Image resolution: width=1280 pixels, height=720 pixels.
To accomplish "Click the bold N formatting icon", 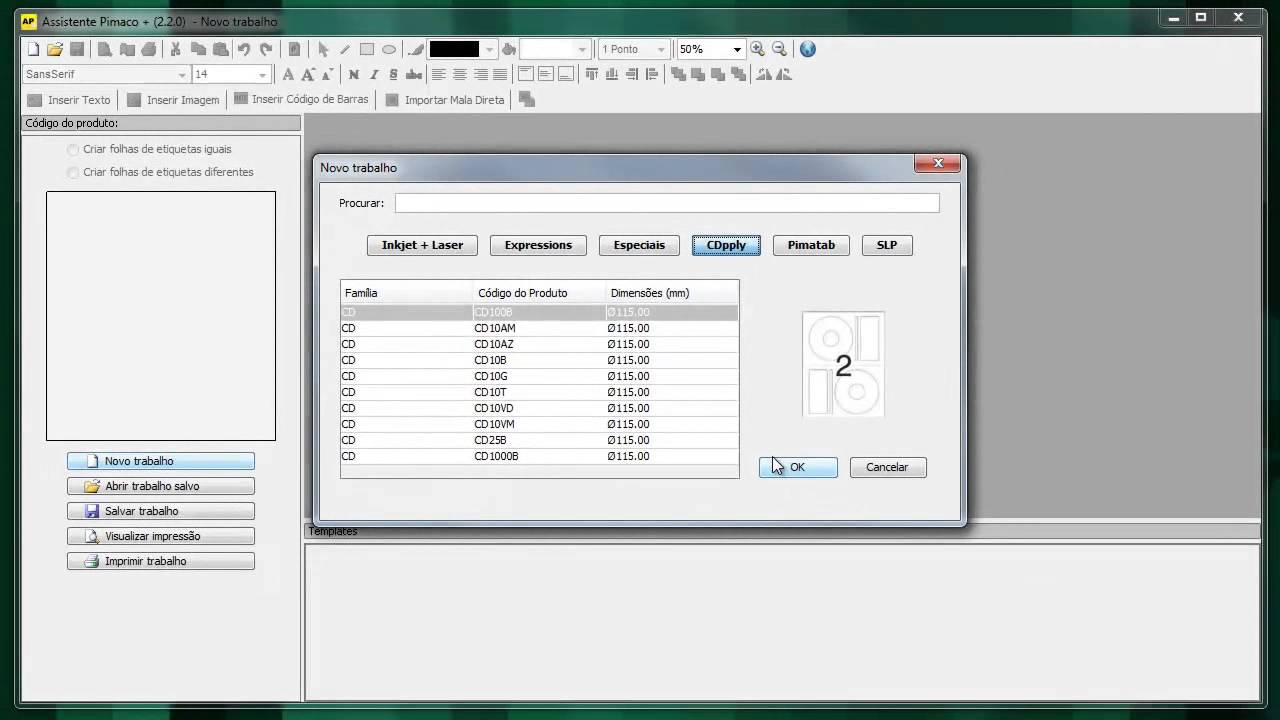I will [x=353, y=74].
